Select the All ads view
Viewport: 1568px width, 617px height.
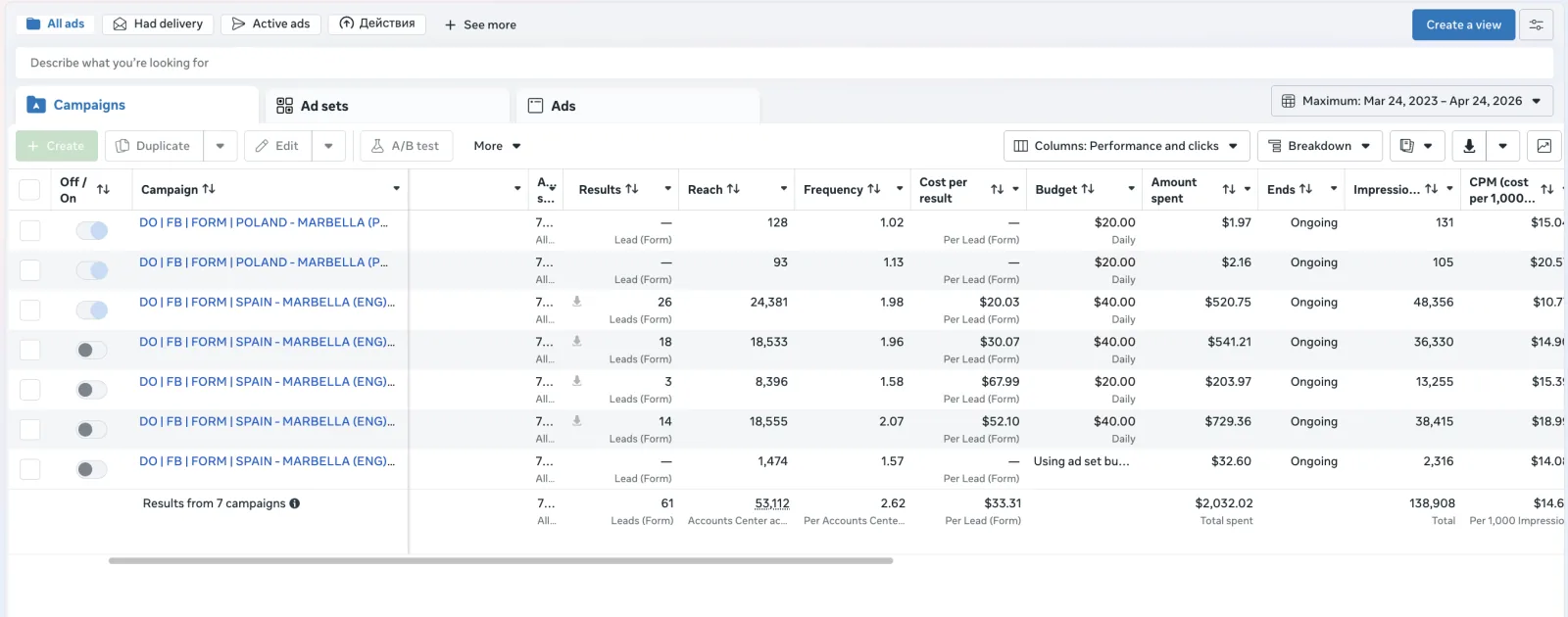[56, 24]
